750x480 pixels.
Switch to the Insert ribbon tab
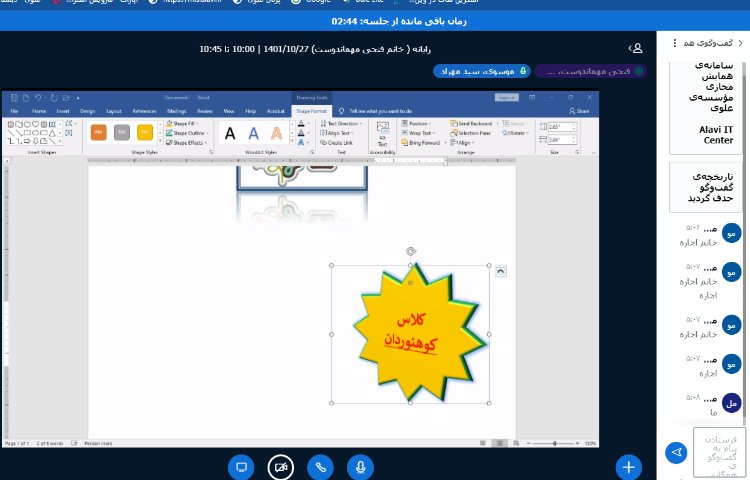point(63,111)
